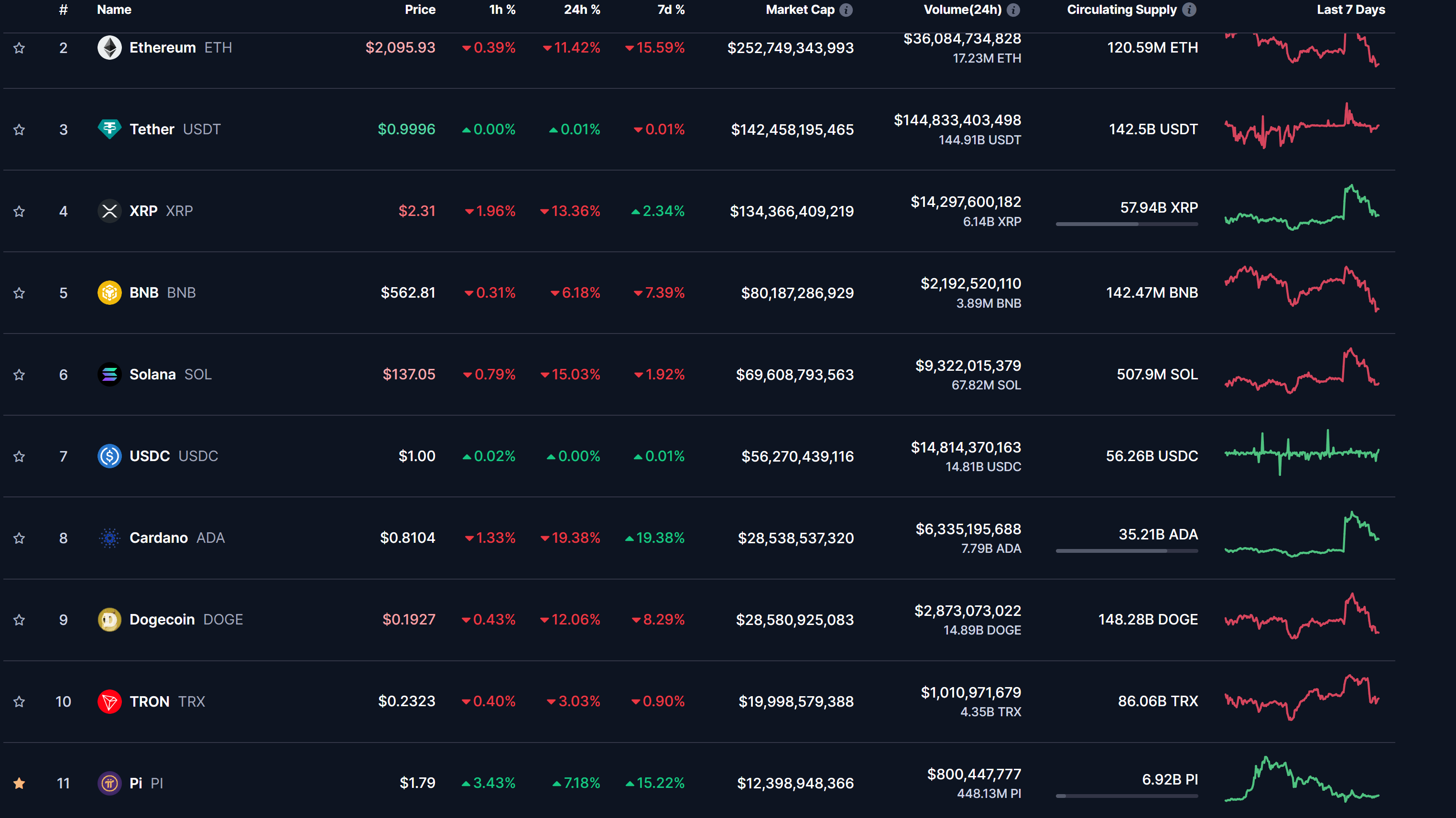This screenshot has width=1456, height=818.
Task: Sort table by 1h % column
Action: coord(502,10)
